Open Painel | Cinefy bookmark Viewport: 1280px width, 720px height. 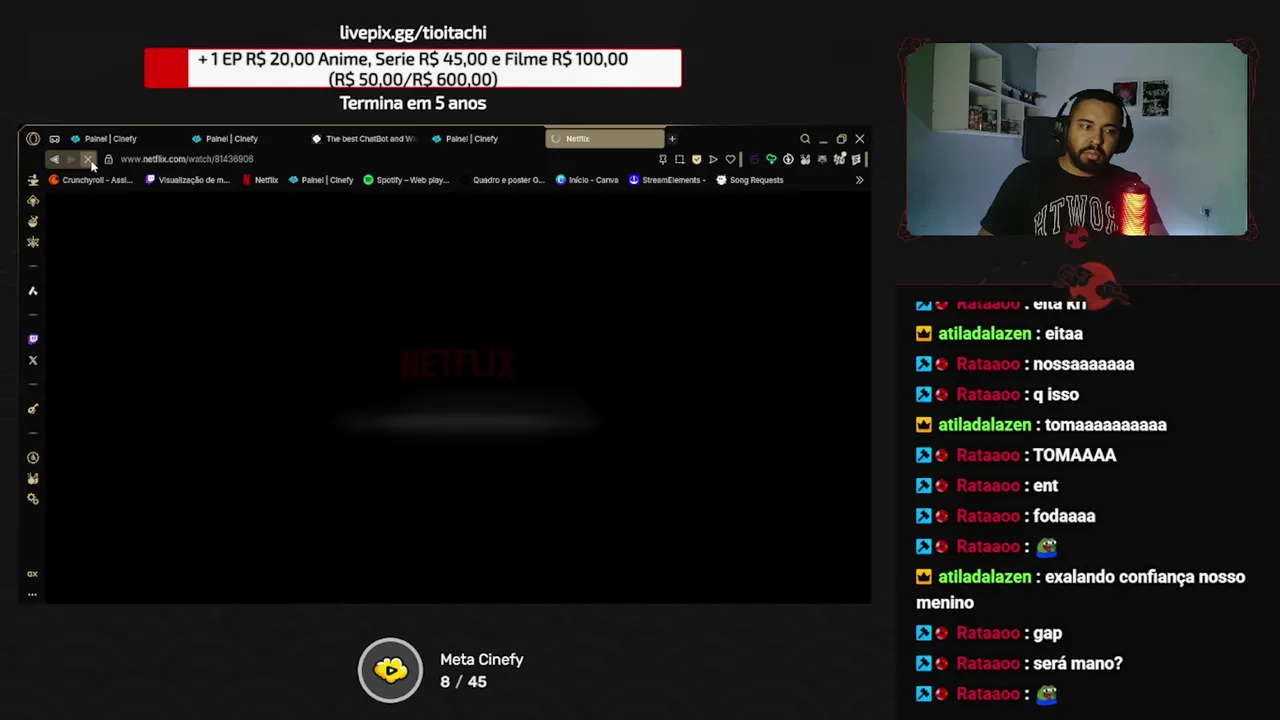click(x=321, y=180)
